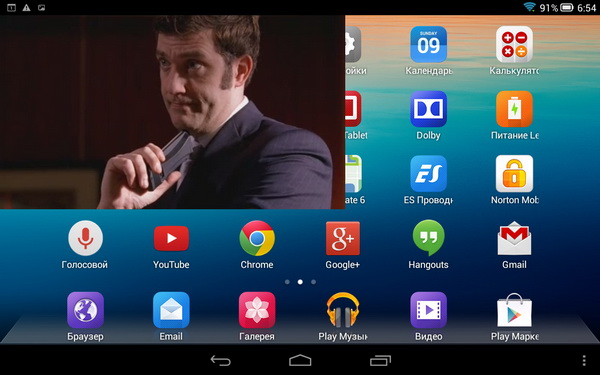Open the three-dot overflow menu

(584, 360)
